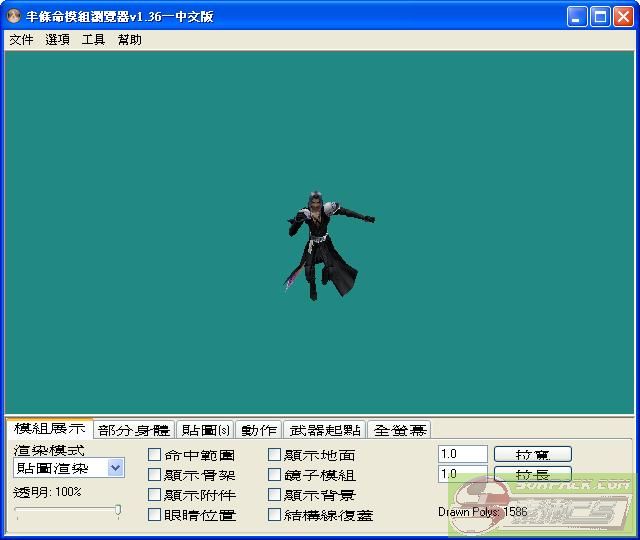
Task: Open the 工具 menu
Action: [x=93, y=40]
